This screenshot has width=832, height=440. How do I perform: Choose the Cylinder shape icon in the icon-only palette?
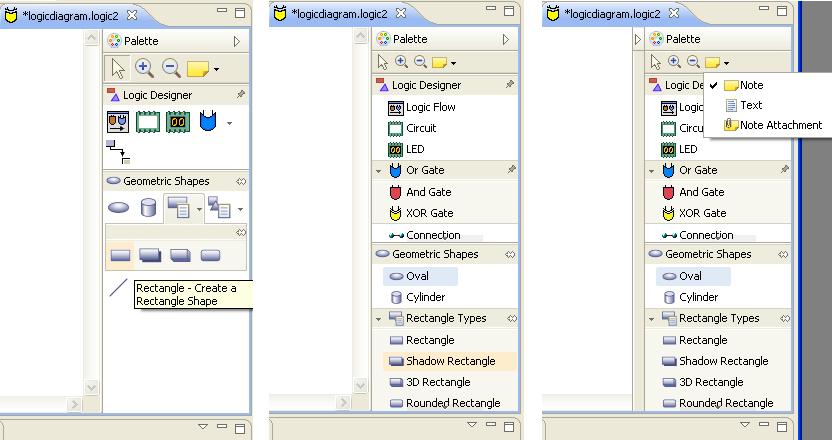click(x=148, y=208)
